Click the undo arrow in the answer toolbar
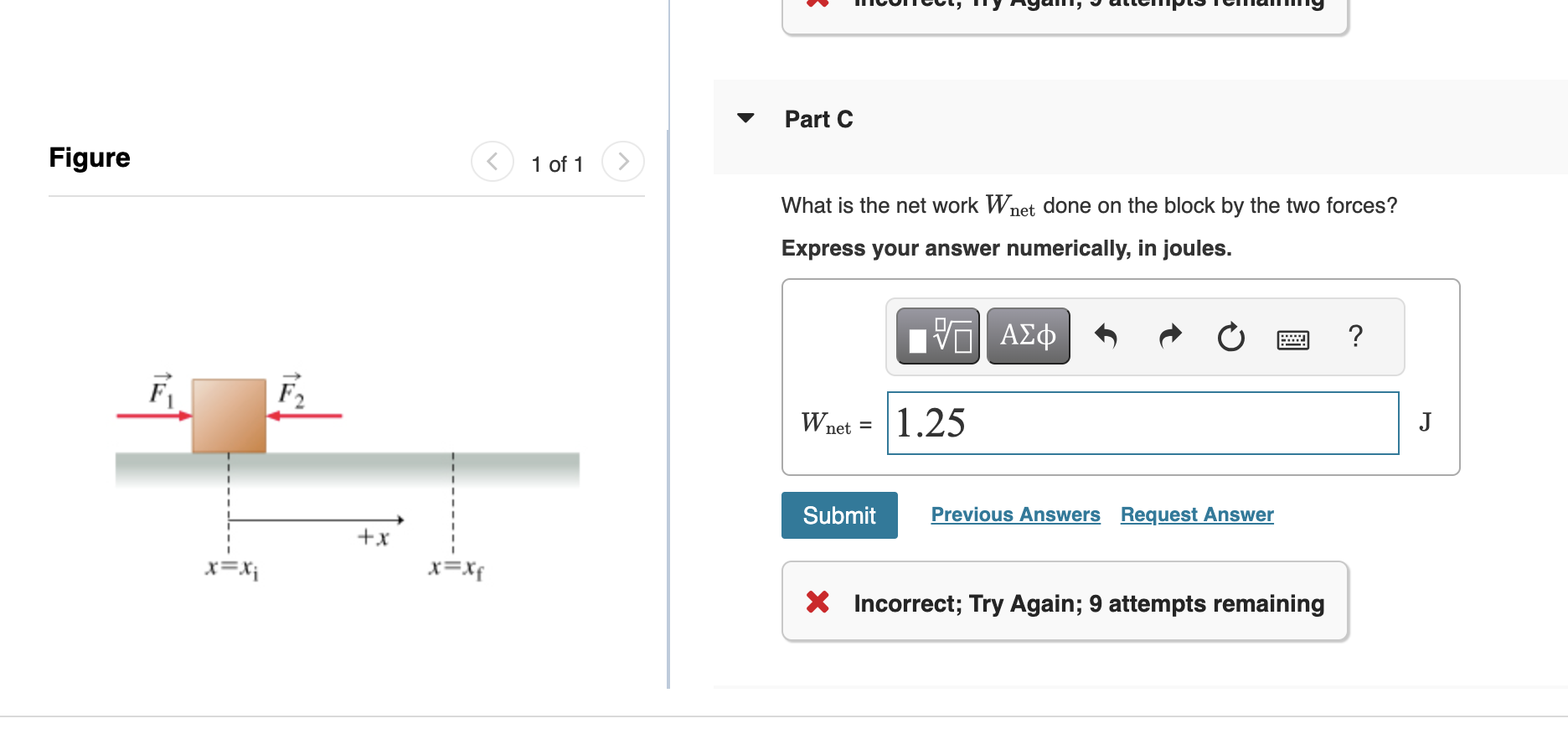The height and width of the screenshot is (729, 1568). click(1106, 336)
